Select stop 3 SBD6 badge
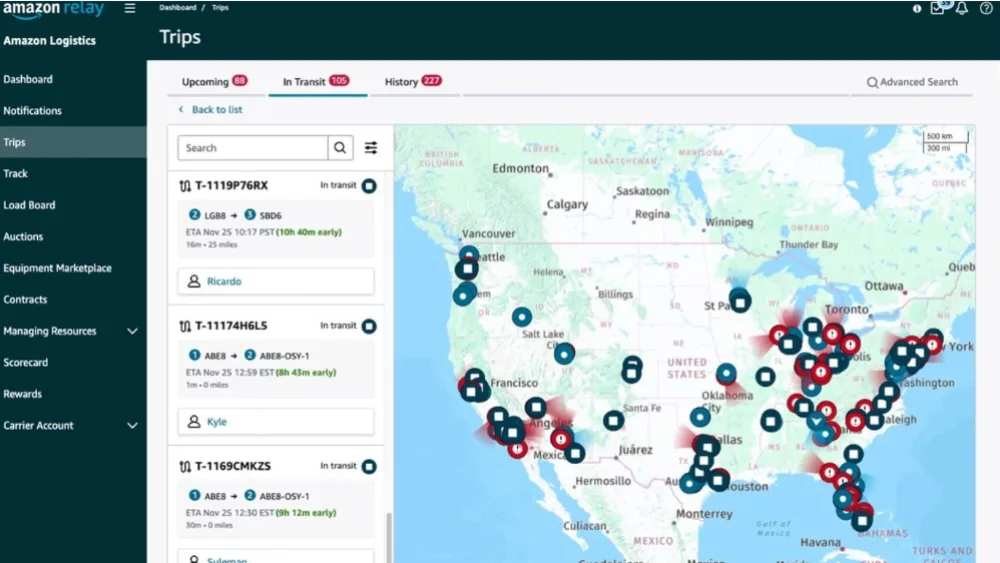Viewport: 1000px width, 563px height. pos(250,215)
